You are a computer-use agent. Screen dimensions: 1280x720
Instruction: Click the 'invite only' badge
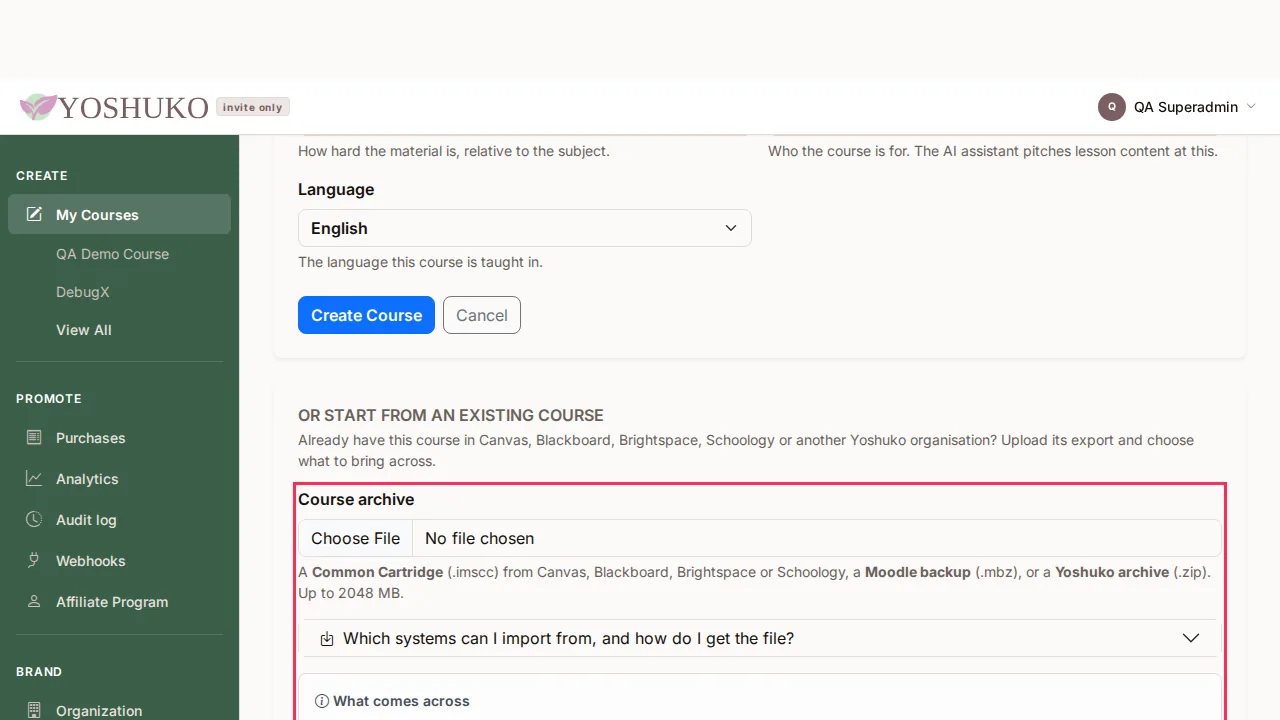(253, 107)
